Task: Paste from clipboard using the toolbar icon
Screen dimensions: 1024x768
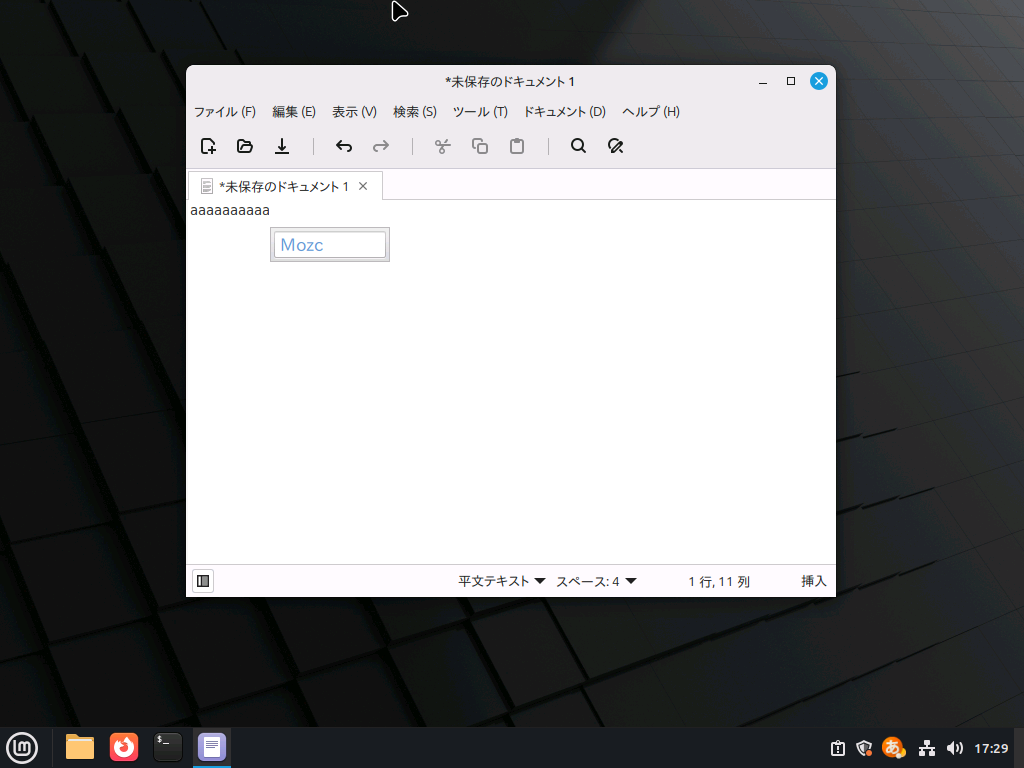Action: [x=517, y=146]
